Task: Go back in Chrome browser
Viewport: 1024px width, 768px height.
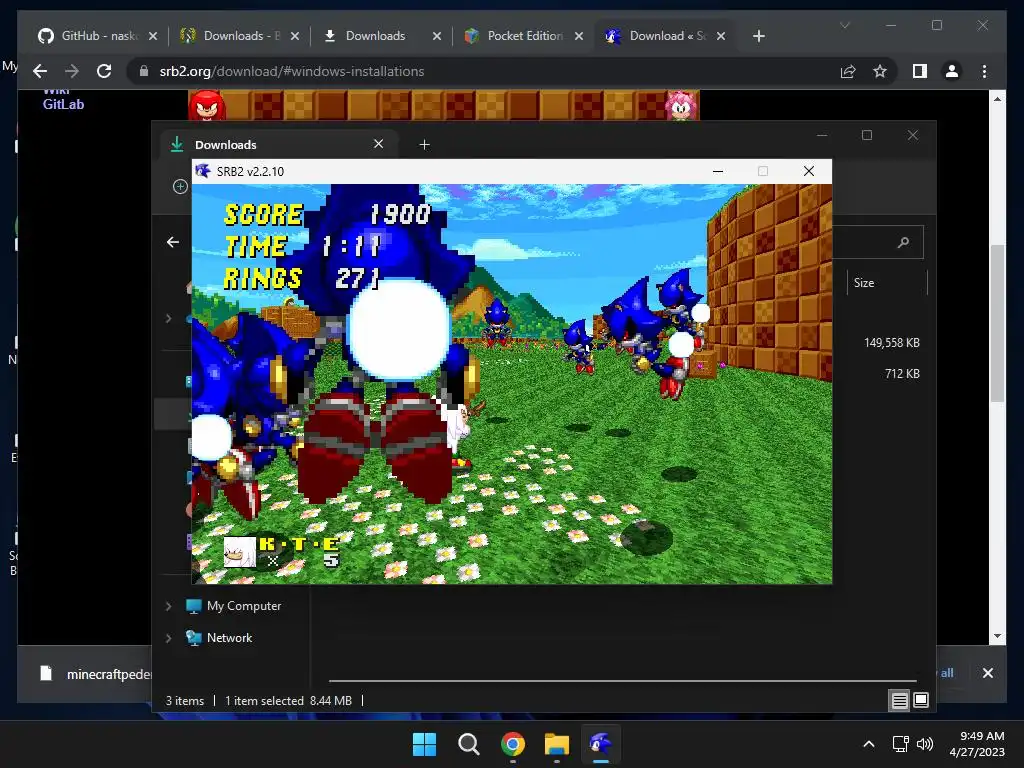Action: click(40, 71)
